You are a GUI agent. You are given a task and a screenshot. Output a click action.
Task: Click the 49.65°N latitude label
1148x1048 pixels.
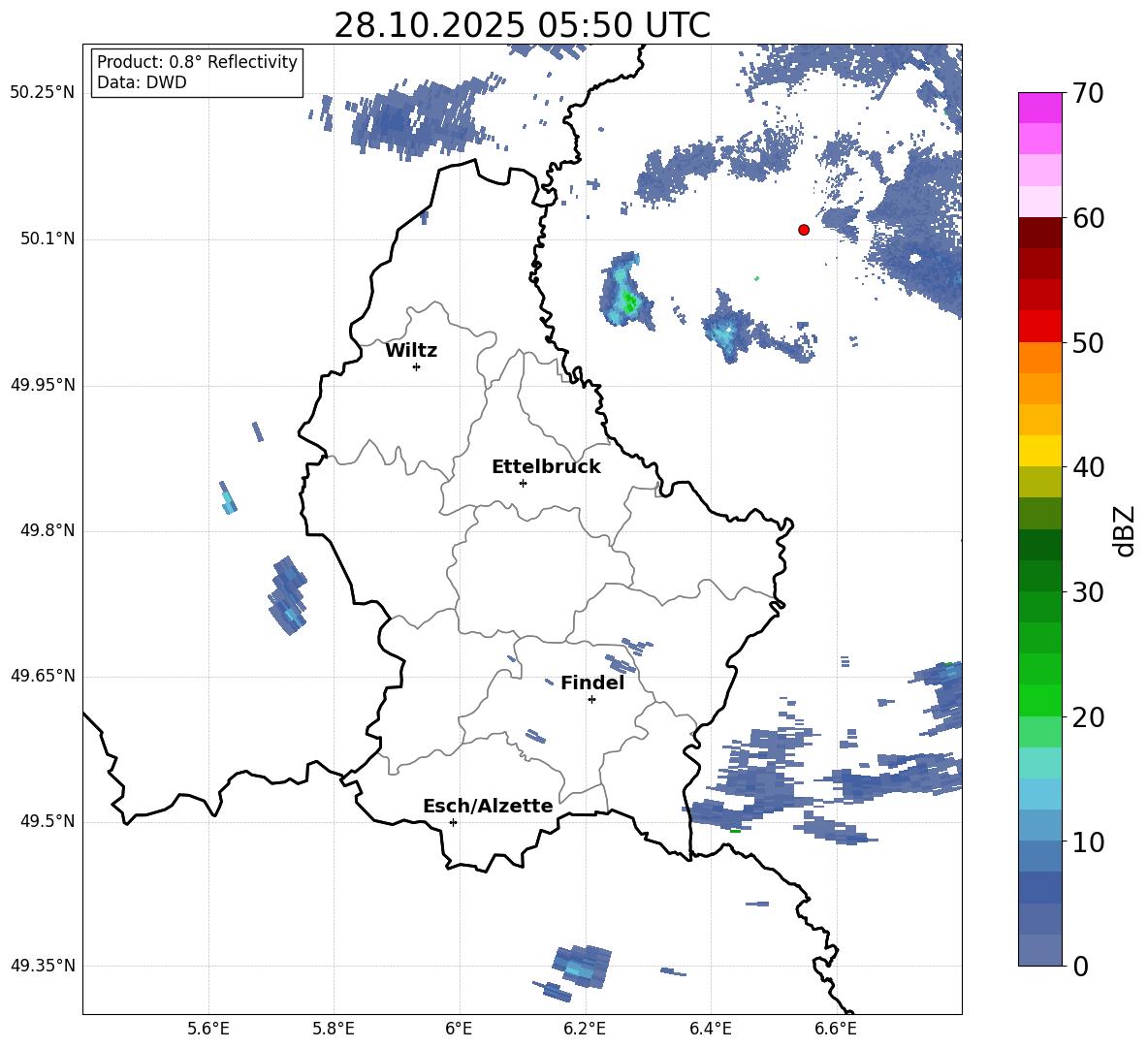tap(43, 676)
